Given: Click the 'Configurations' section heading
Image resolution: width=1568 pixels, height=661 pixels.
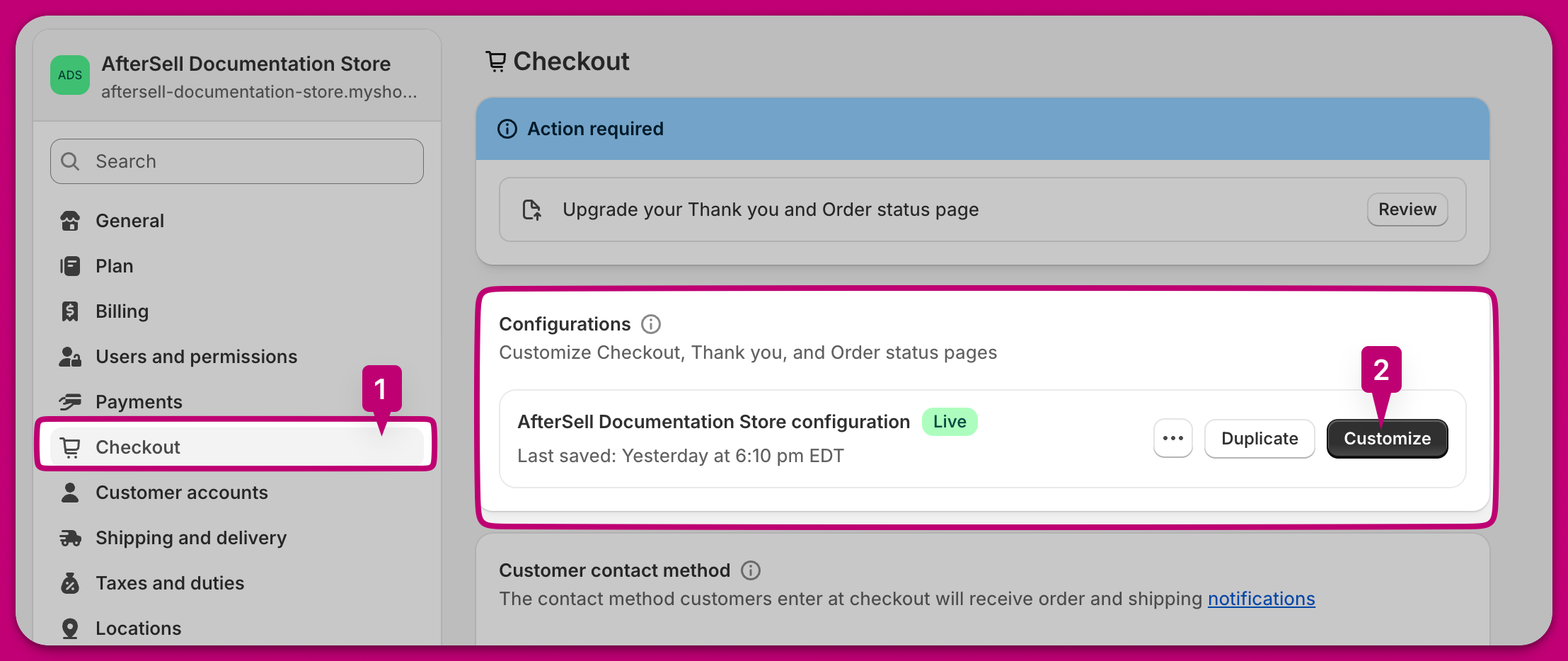Looking at the screenshot, I should click(x=565, y=324).
